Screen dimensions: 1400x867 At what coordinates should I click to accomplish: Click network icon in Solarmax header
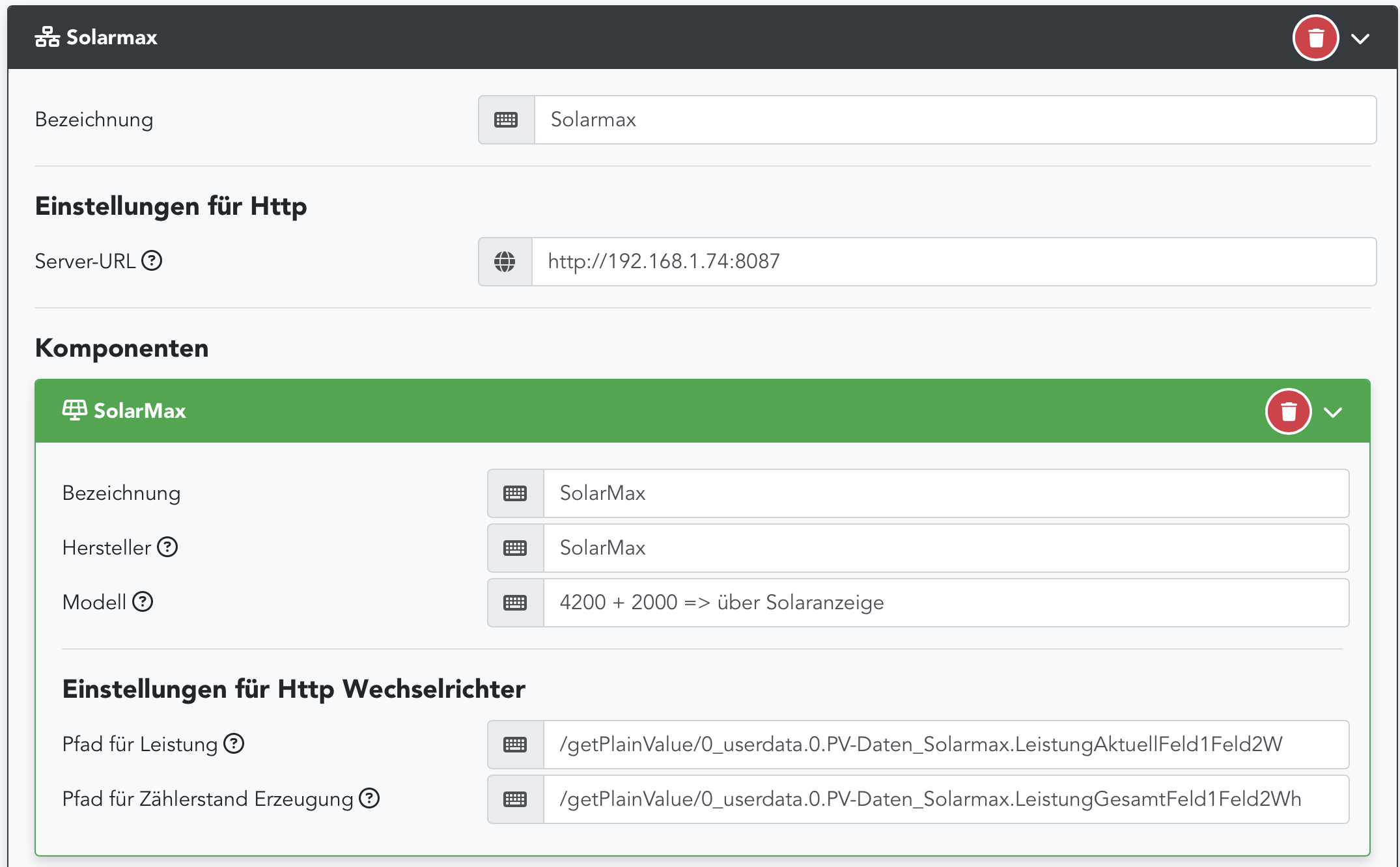coord(48,38)
